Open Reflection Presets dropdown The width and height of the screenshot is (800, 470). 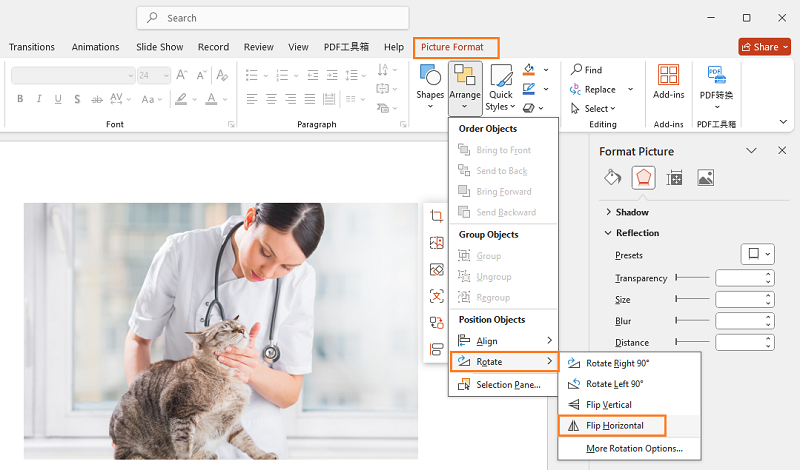pos(758,254)
